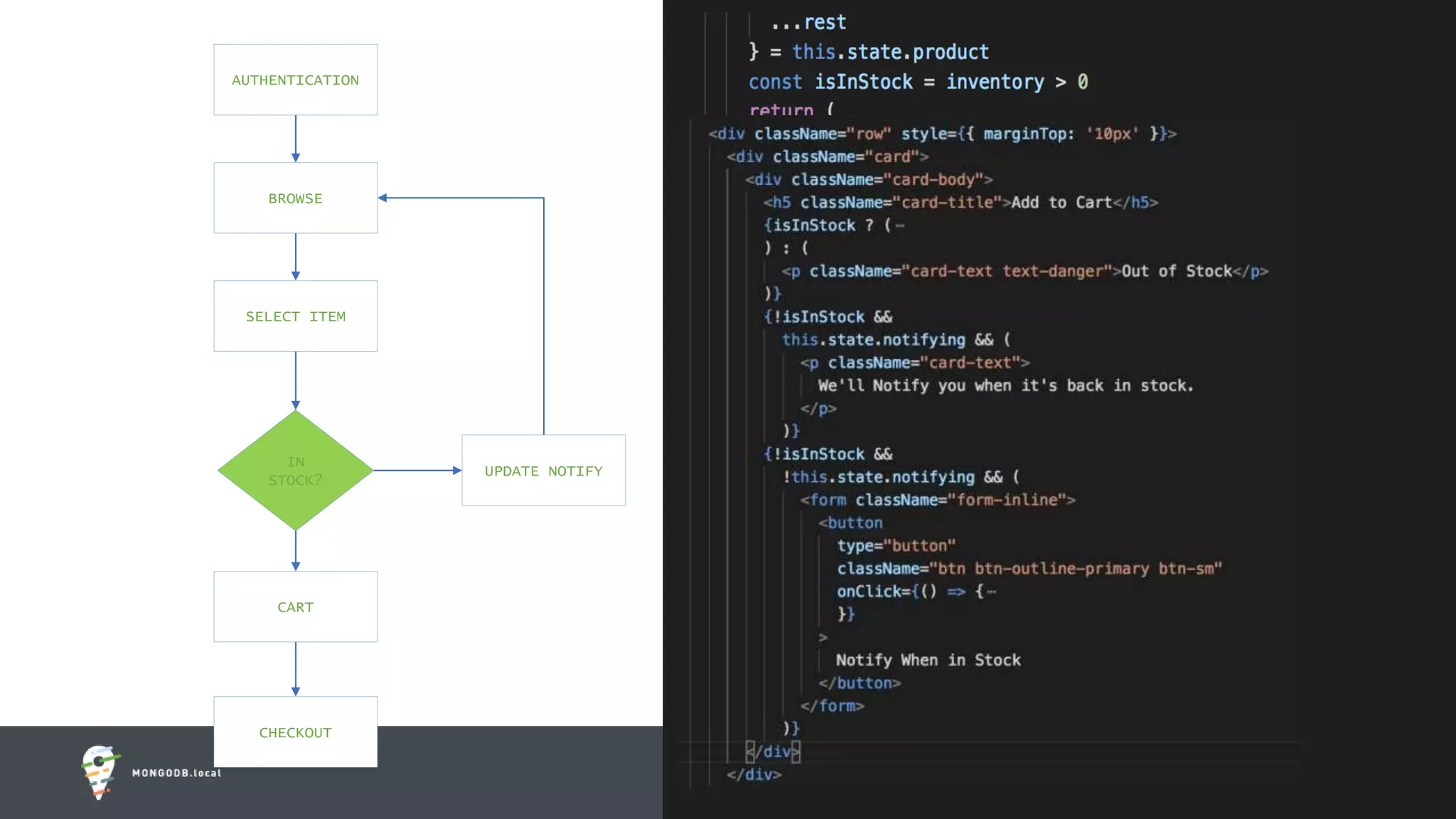Click the MONGODB.local text label
Viewport: 1456px width, 819px height.
click(x=176, y=773)
